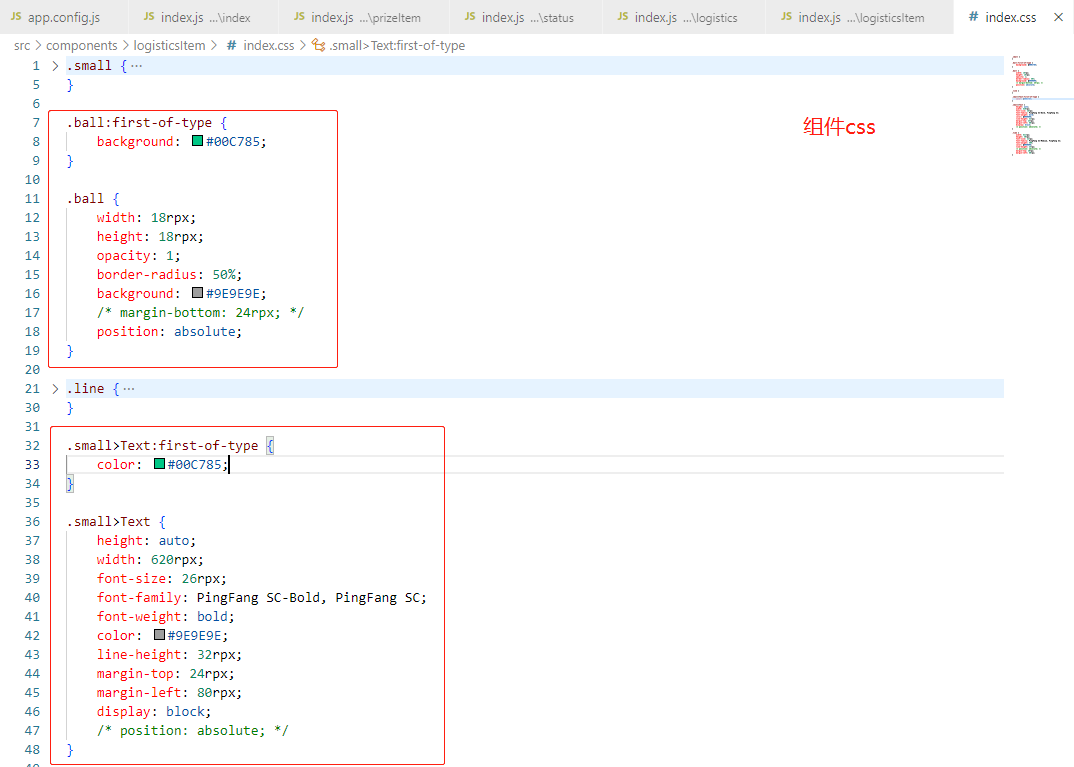This screenshot has width=1074, height=767.
Task: Click line number 48 in the gutter
Action: (32, 749)
